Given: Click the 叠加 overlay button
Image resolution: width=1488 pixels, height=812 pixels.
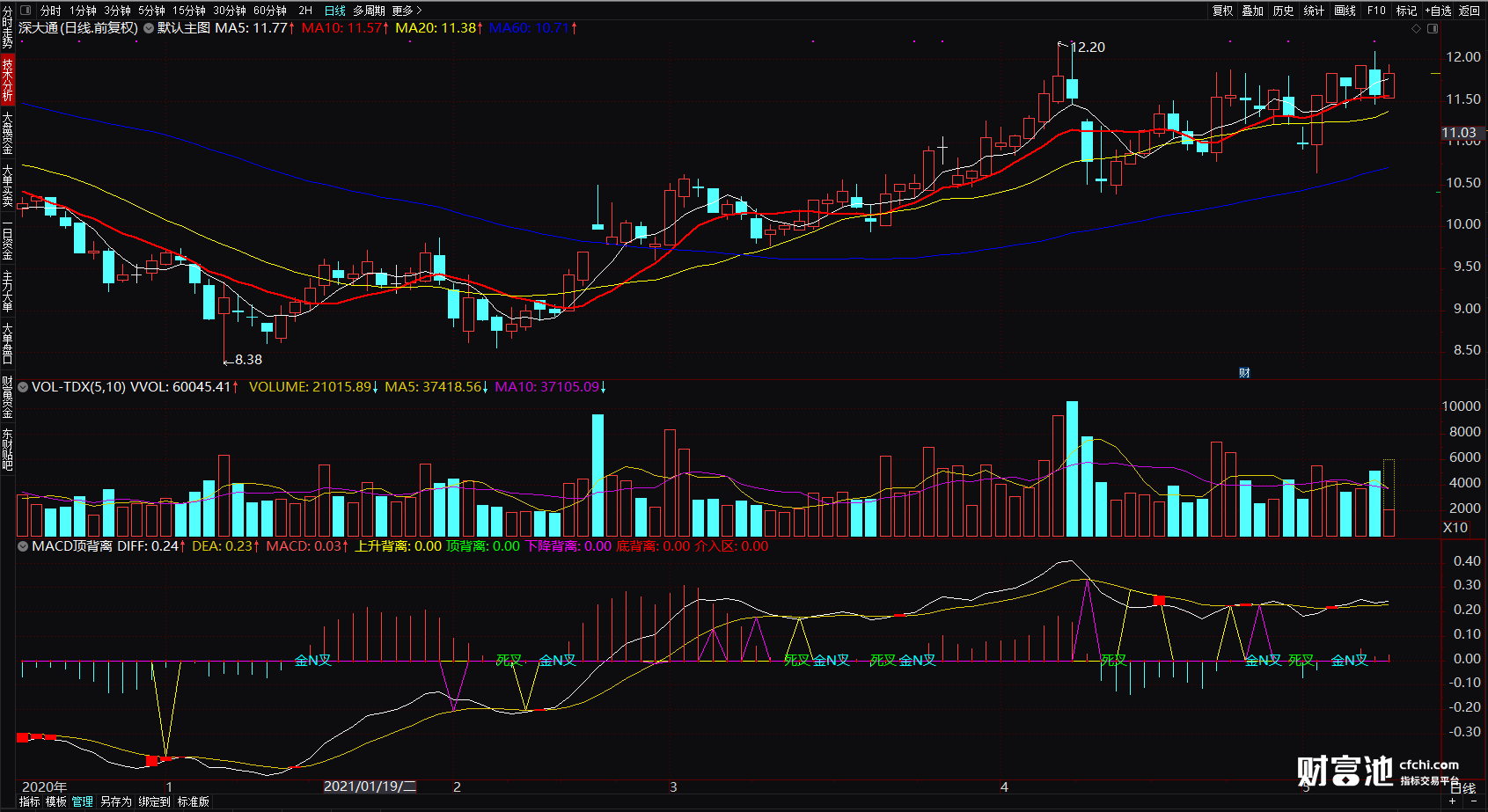Looking at the screenshot, I should [1252, 11].
